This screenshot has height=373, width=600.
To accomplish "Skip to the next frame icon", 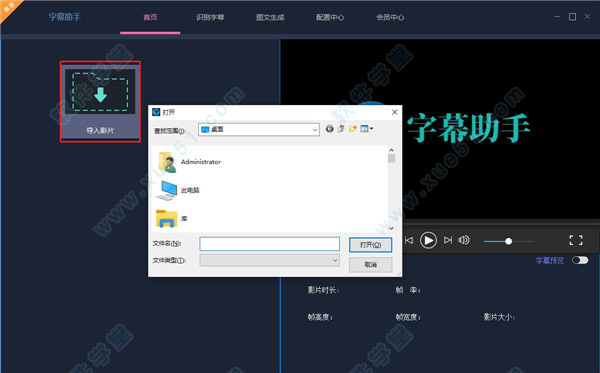I will pyautogui.click(x=448, y=240).
